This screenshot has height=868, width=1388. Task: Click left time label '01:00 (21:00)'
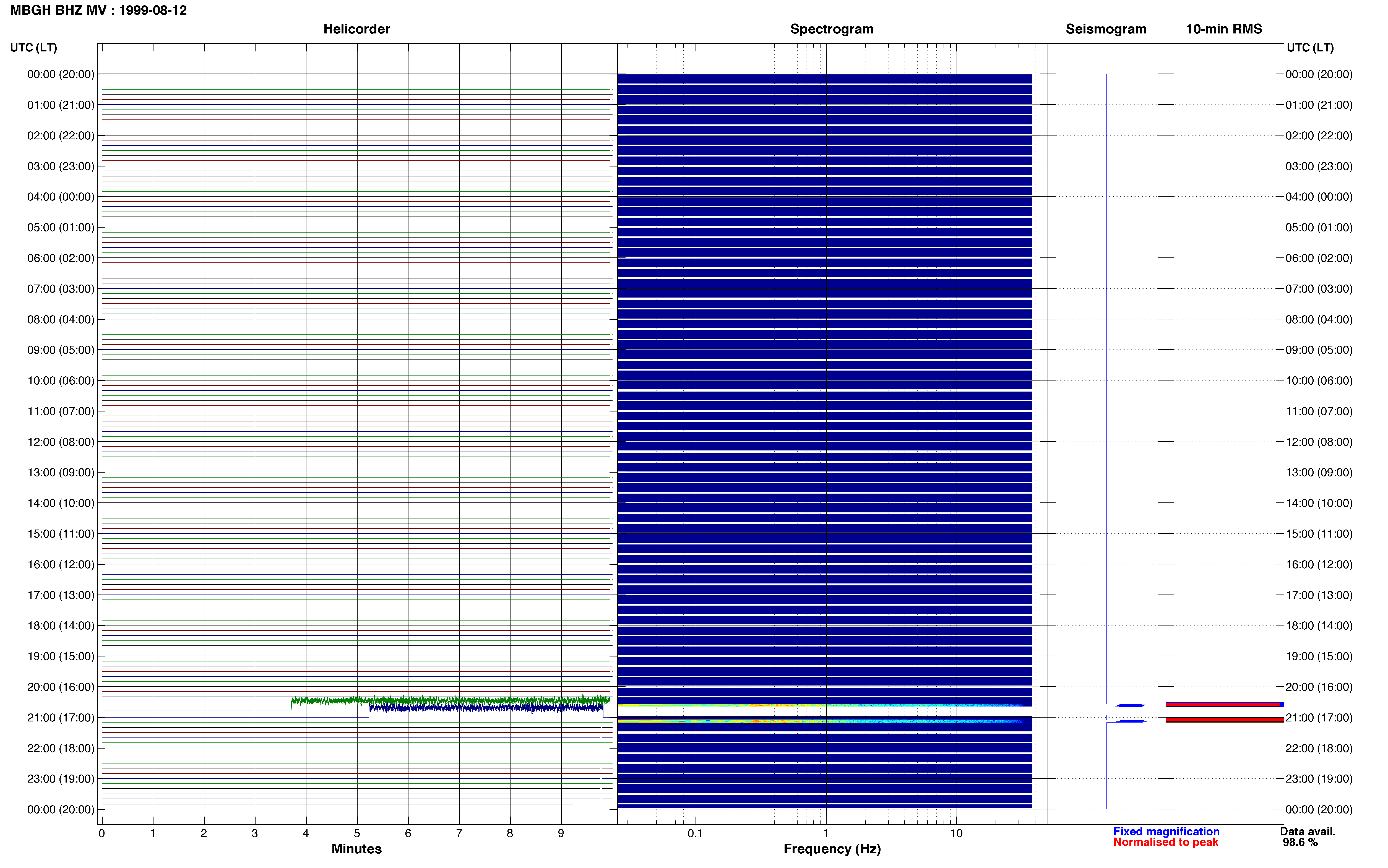tap(61, 105)
